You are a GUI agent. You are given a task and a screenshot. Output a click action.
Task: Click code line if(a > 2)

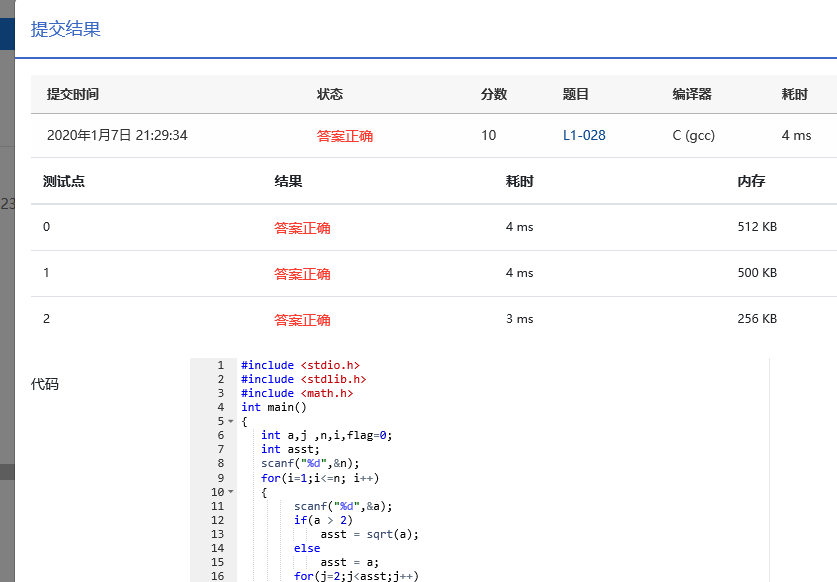[323, 520]
